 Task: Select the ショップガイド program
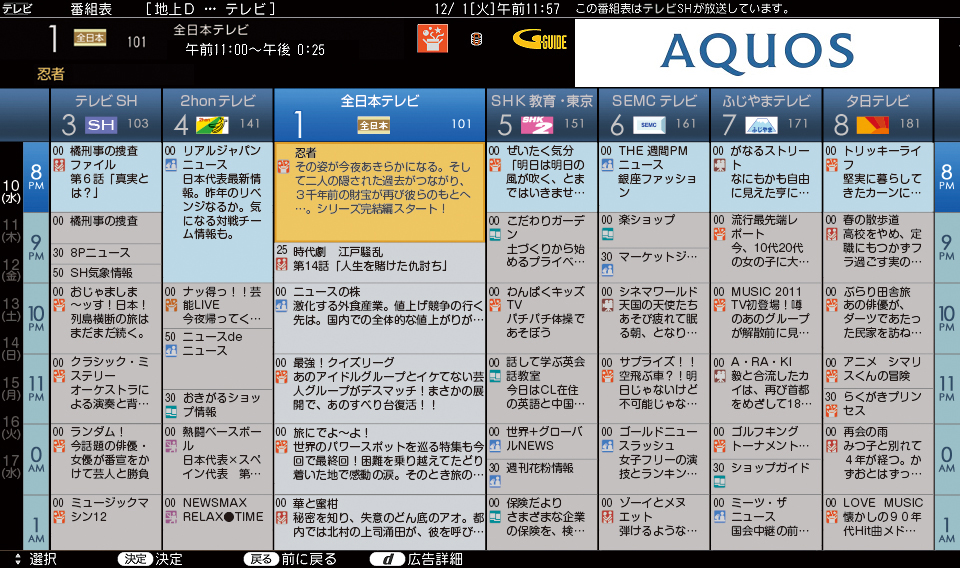coord(766,476)
